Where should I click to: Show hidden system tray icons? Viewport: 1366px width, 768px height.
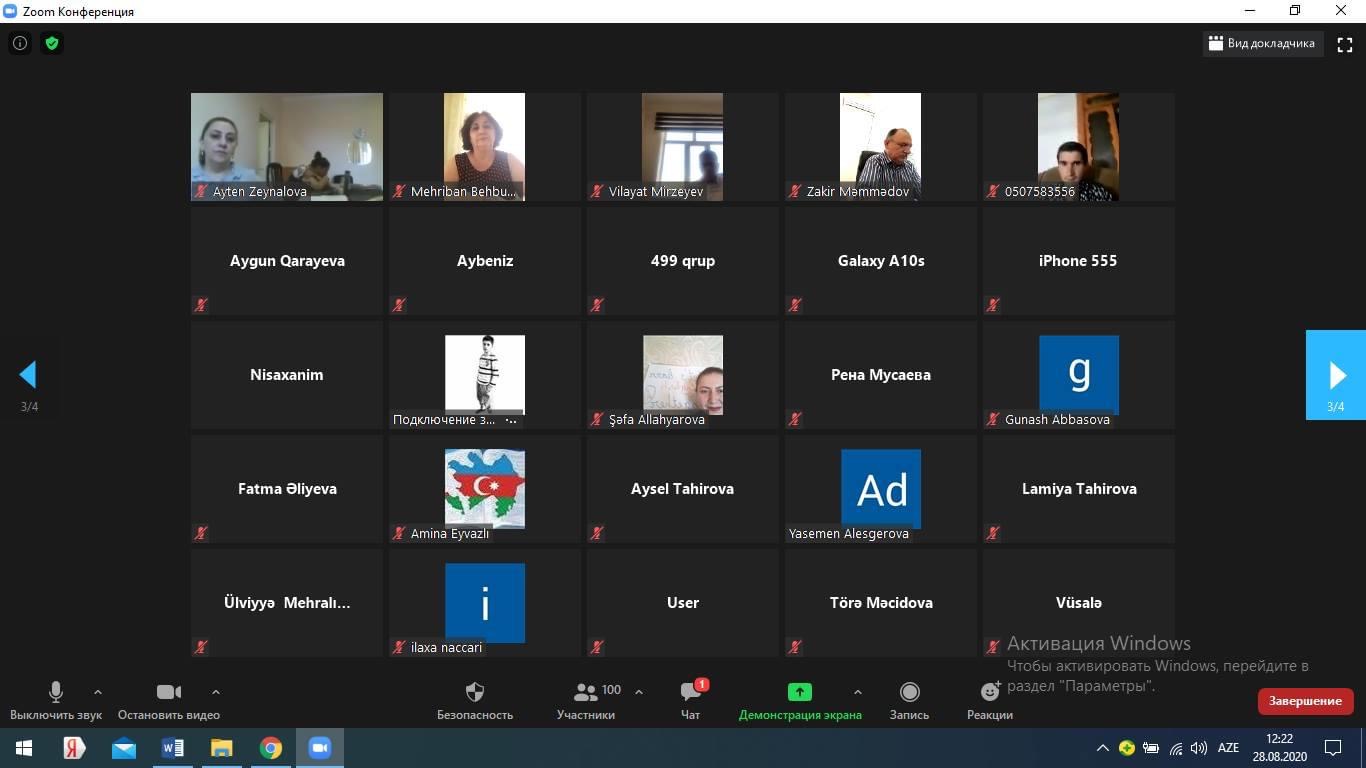click(1103, 748)
